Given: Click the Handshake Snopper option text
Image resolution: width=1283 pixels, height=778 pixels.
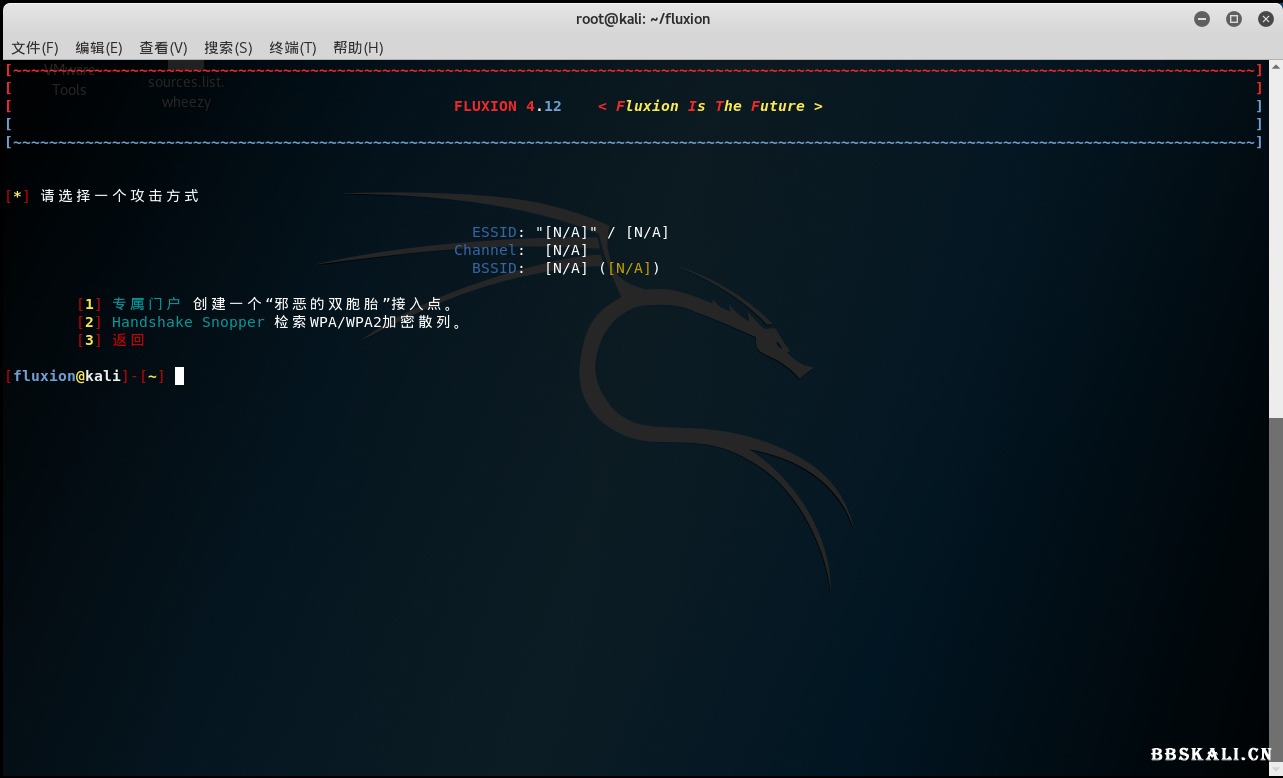Looking at the screenshot, I should click(188, 322).
